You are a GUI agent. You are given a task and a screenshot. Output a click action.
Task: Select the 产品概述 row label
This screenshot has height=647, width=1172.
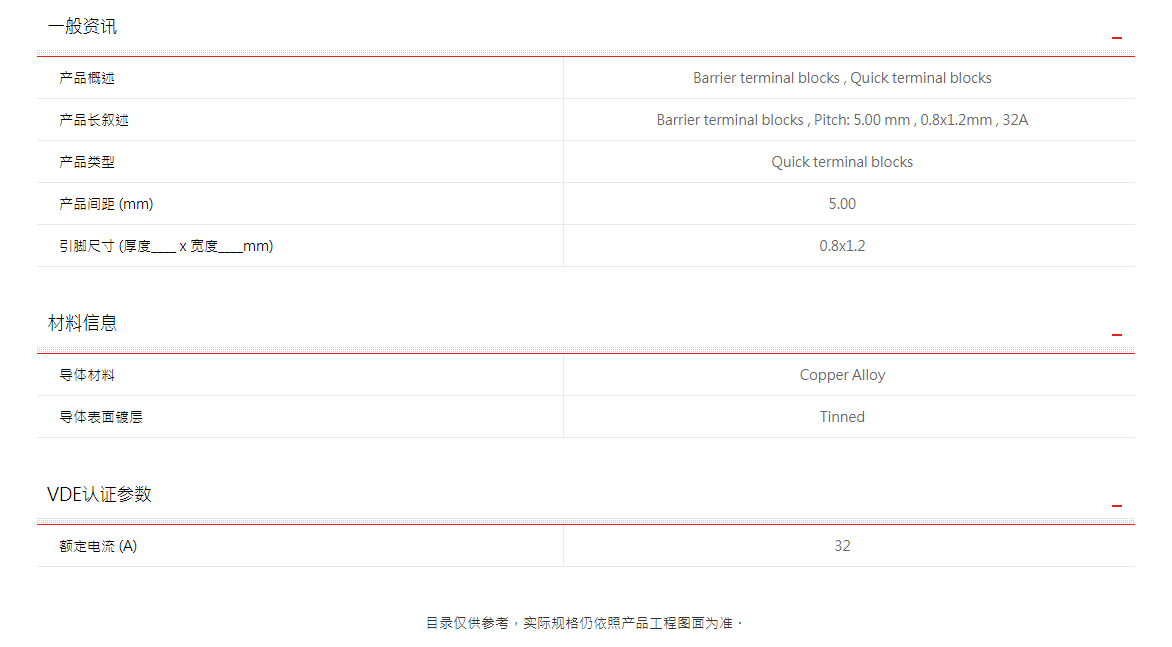click(87, 78)
